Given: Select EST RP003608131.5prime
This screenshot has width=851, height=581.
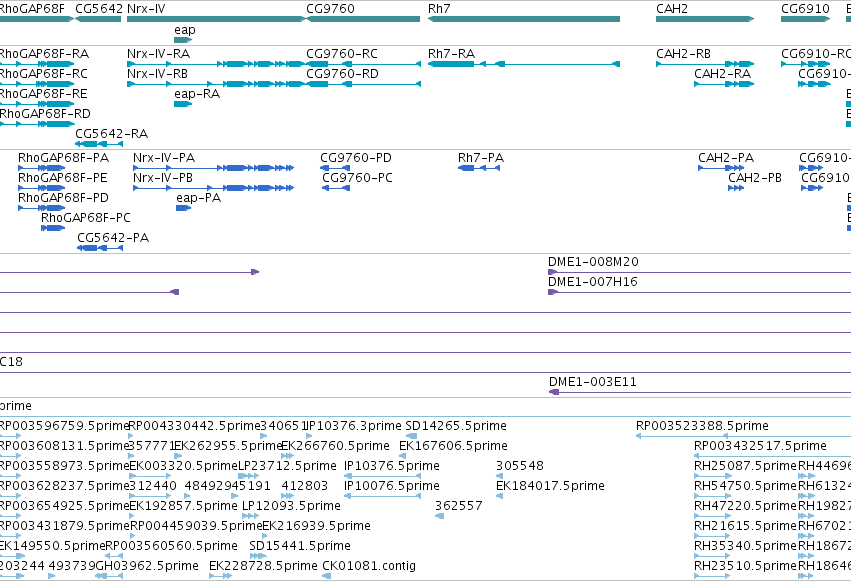Looking at the screenshot, I should click(x=64, y=446).
